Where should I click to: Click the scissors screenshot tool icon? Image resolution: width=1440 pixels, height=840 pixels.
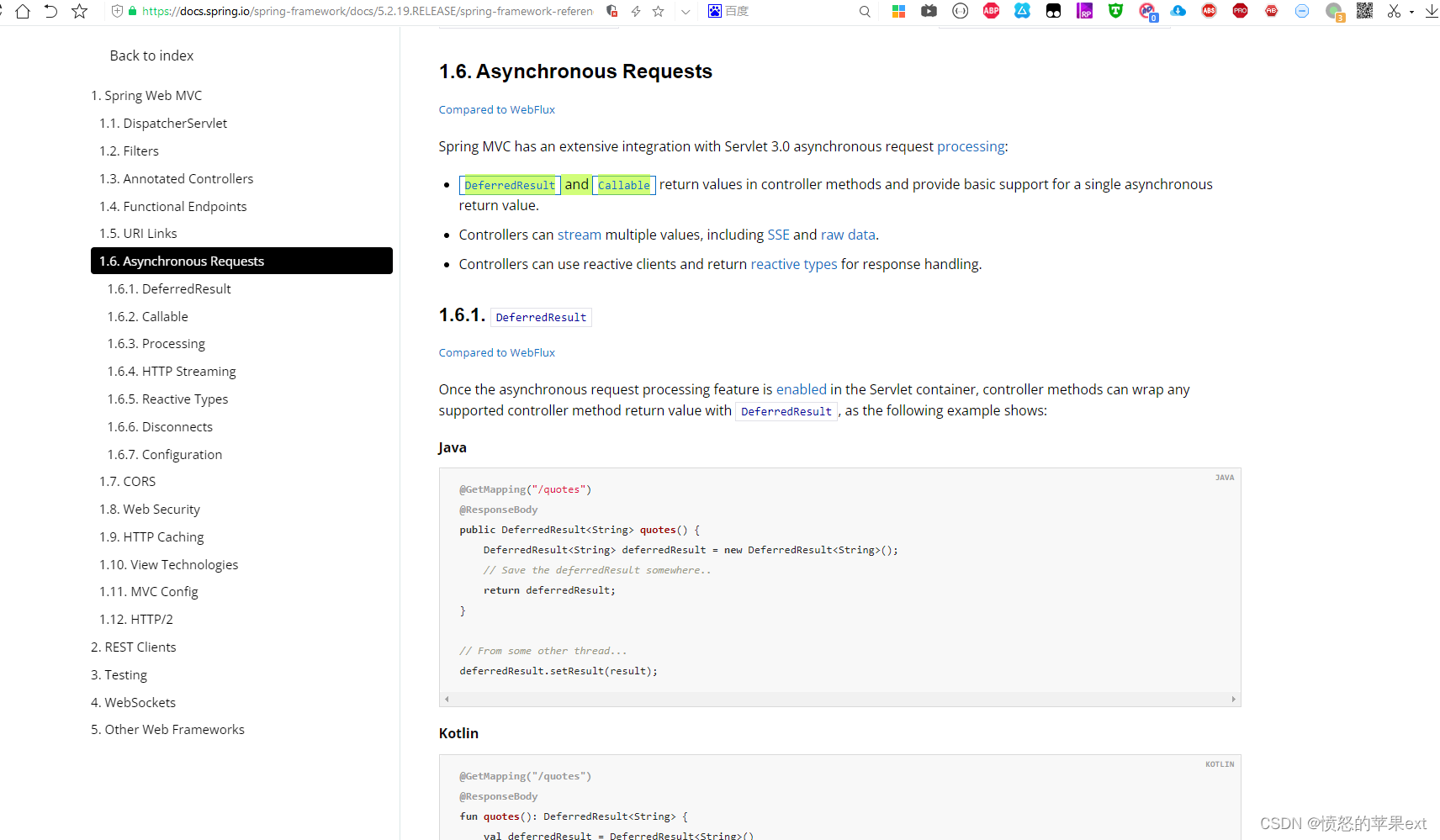click(1394, 11)
